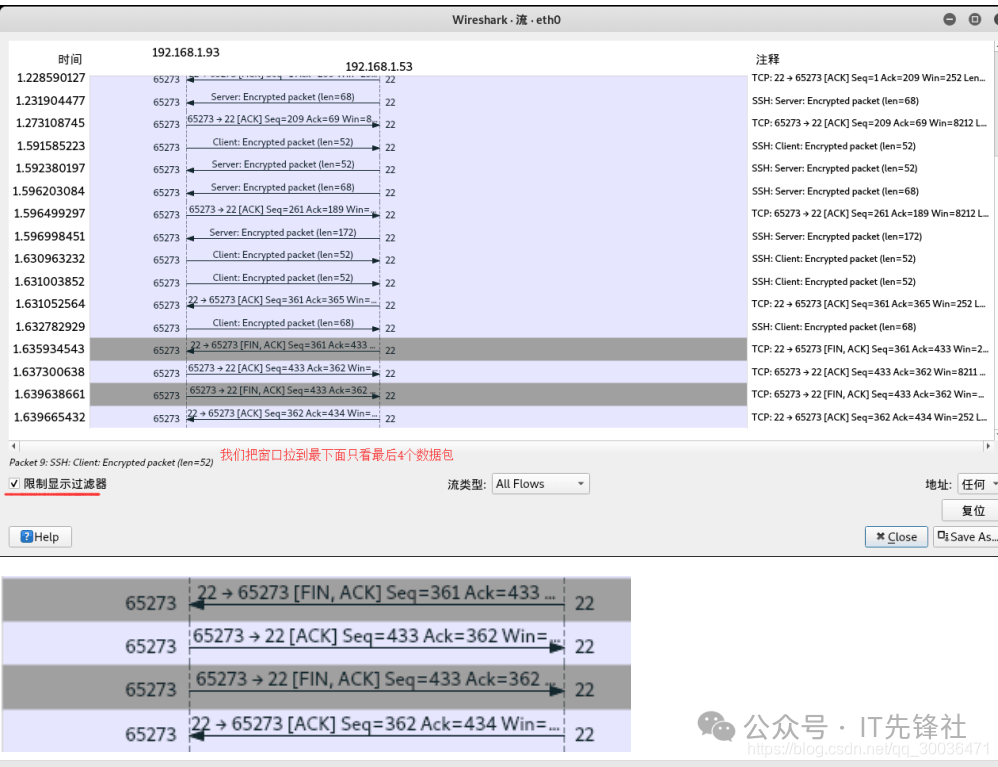Click right arrow of horizontal scrollbar

tap(988, 446)
